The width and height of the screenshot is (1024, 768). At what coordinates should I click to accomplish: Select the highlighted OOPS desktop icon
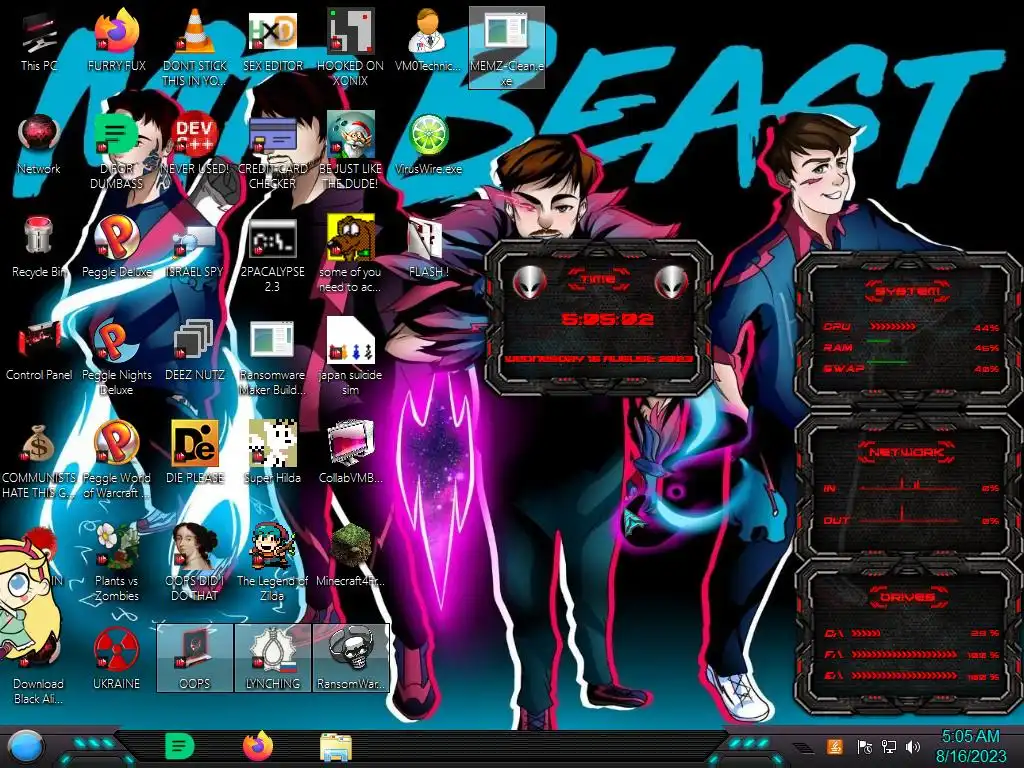coord(195,658)
